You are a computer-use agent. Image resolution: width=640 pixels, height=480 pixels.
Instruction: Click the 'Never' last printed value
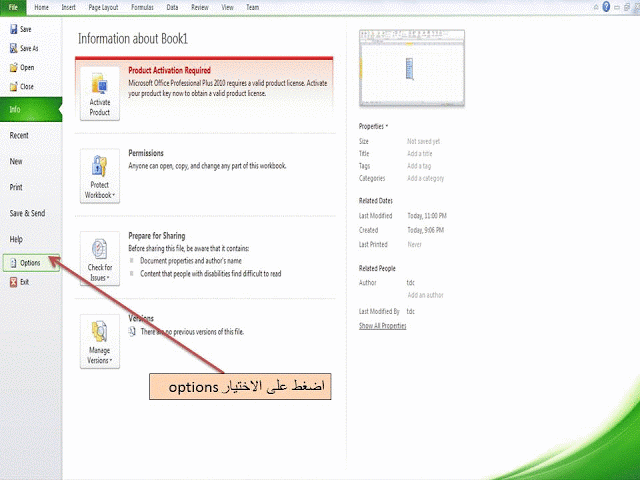click(x=414, y=244)
